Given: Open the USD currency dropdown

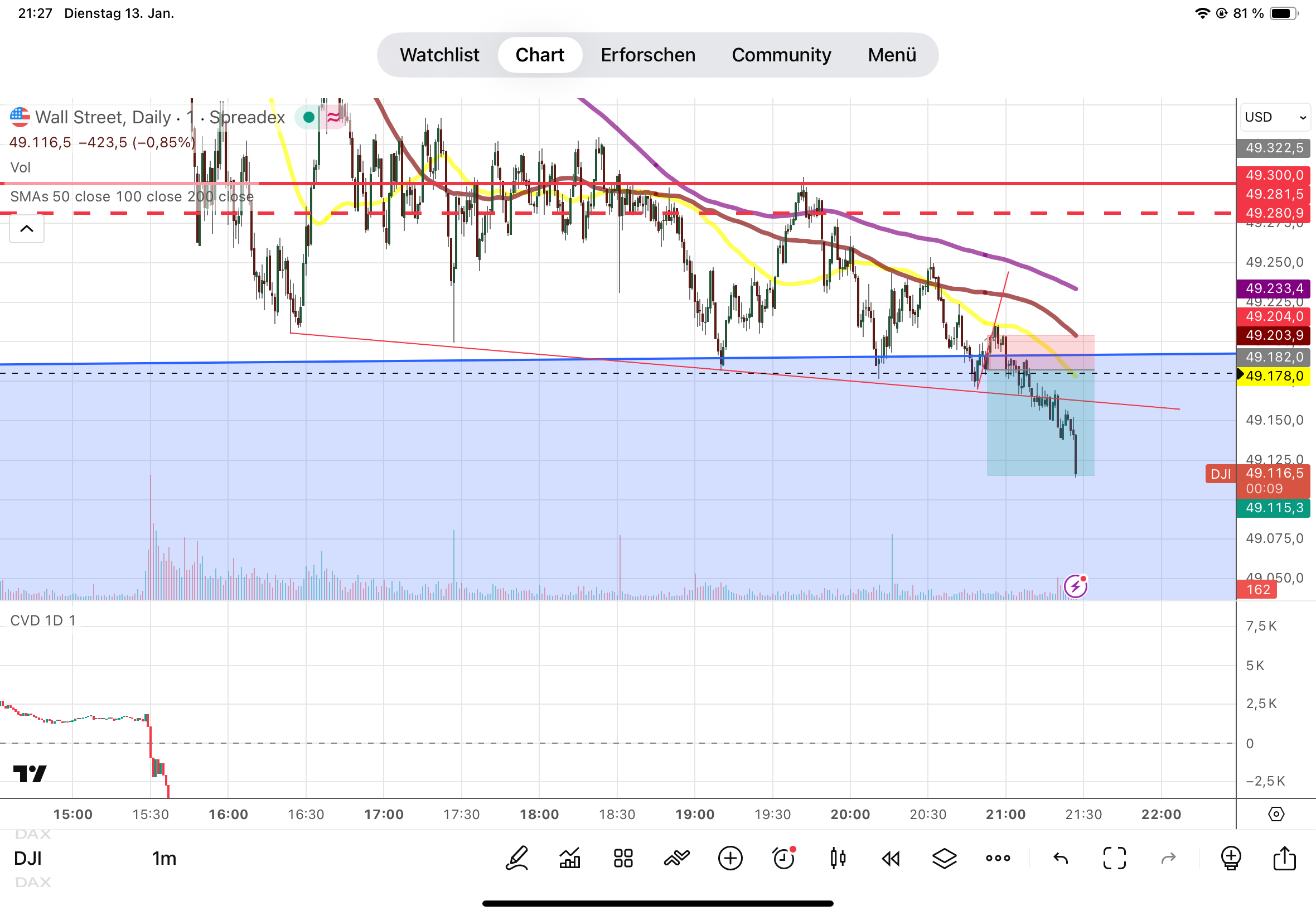Looking at the screenshot, I should [x=1274, y=117].
